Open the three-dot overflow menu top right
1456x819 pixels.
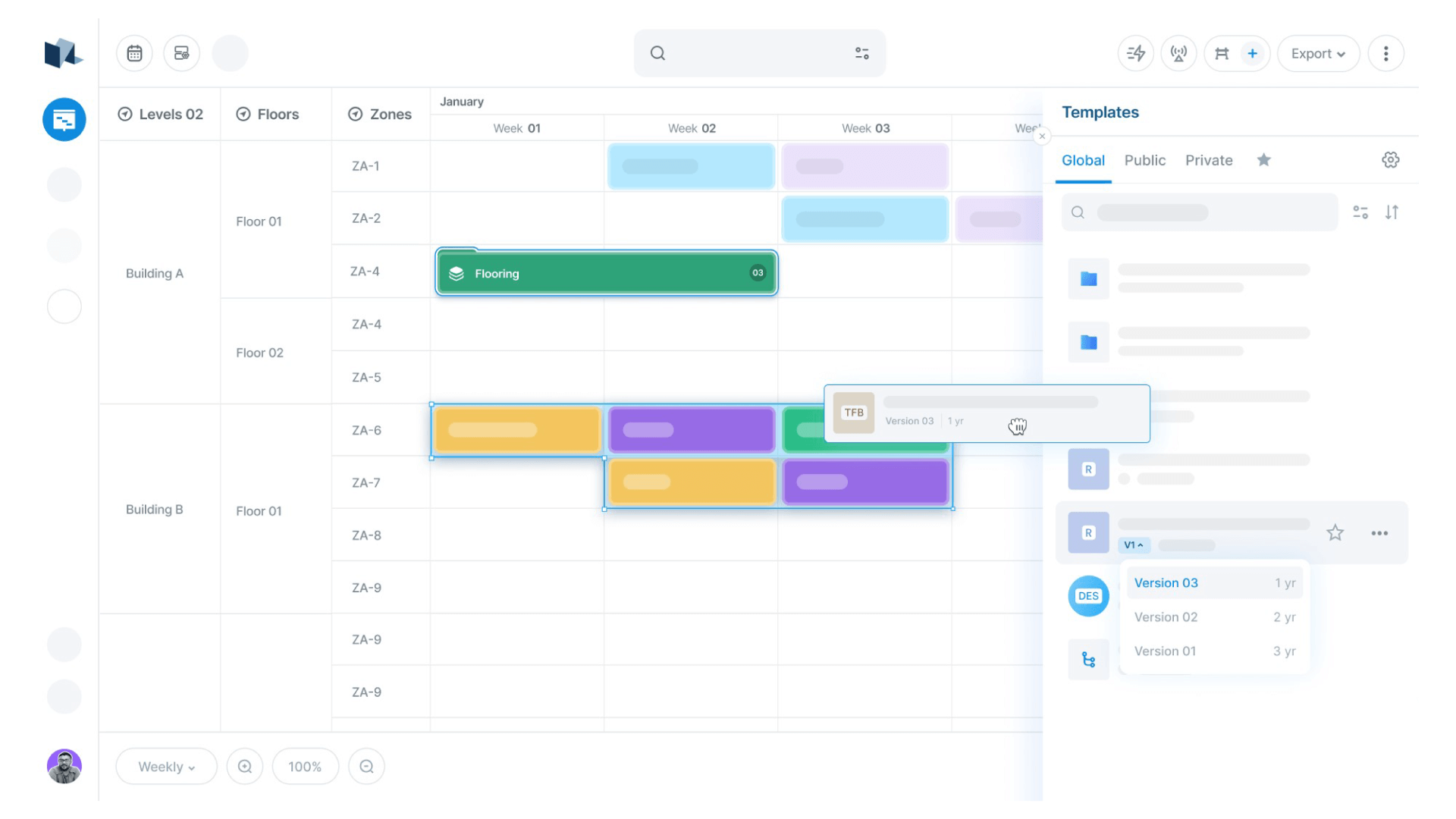pos(1386,53)
